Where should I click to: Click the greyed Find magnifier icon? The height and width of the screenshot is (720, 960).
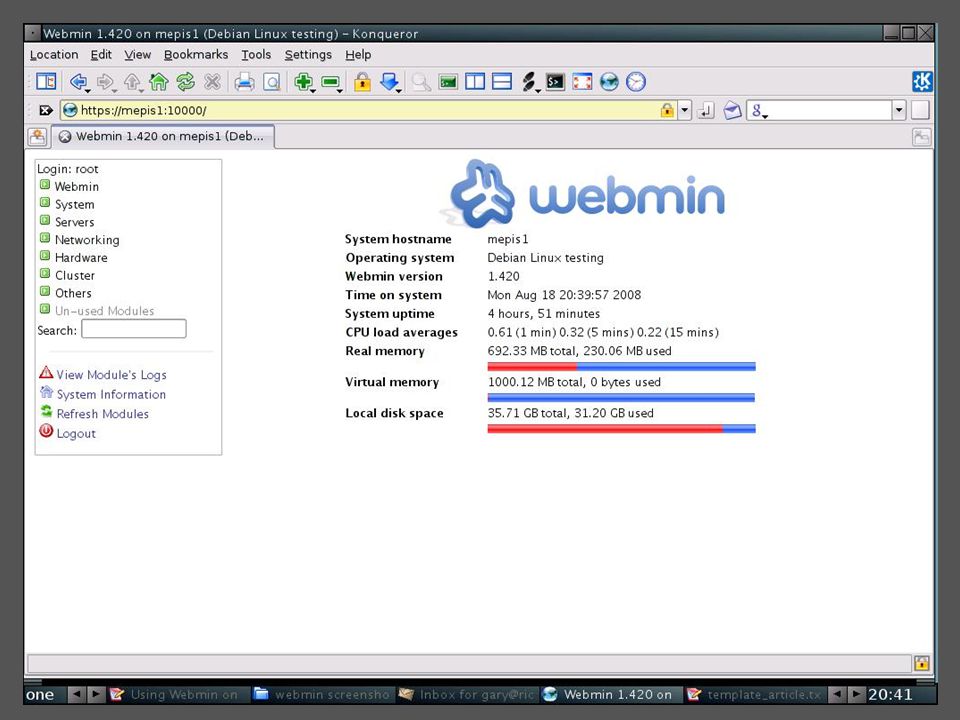tap(421, 81)
